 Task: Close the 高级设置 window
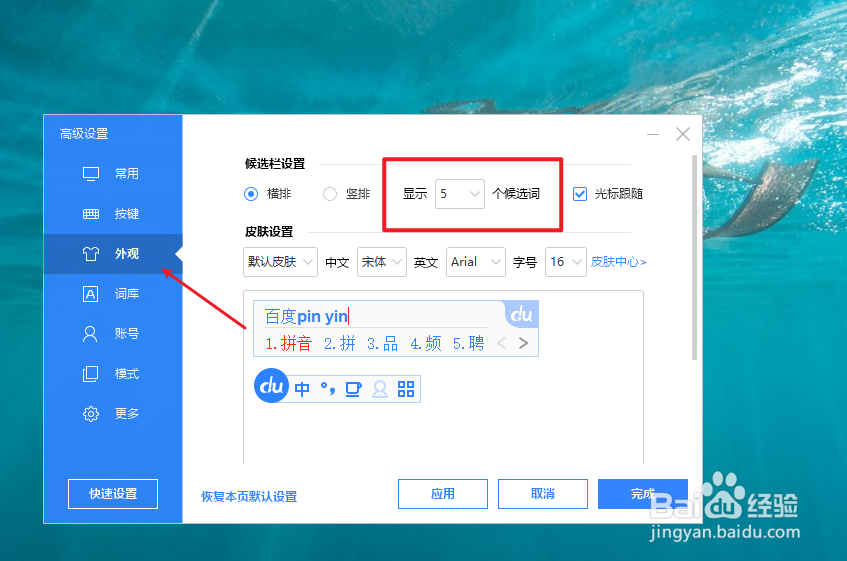683,134
